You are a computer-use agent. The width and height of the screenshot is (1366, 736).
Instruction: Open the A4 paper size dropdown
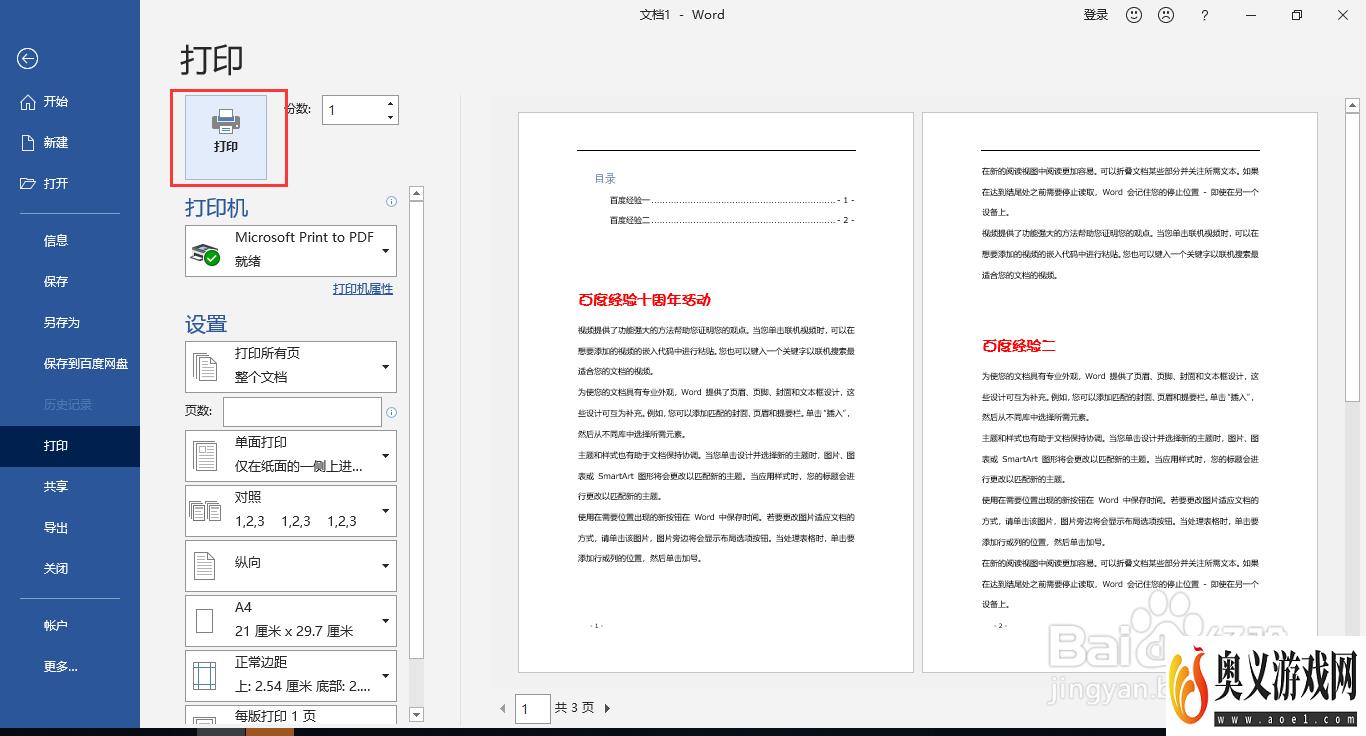tap(291, 620)
